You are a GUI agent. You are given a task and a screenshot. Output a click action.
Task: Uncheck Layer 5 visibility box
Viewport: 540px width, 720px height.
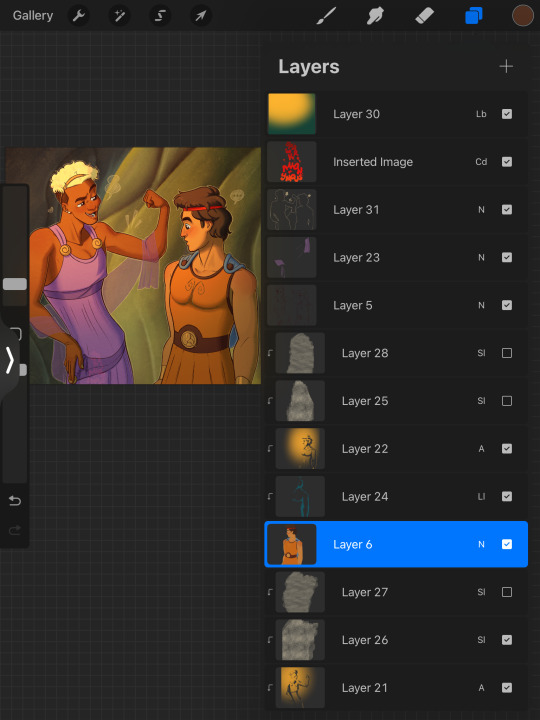[506, 305]
